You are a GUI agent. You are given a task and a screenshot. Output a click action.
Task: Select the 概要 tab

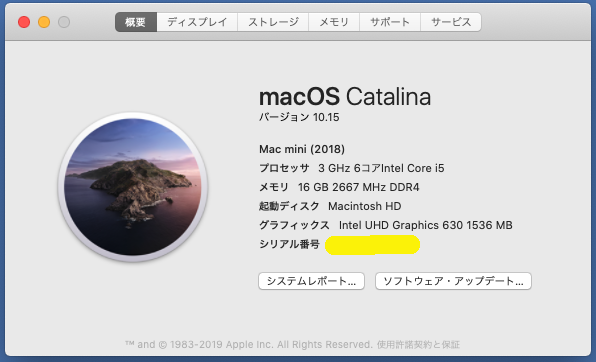pyautogui.click(x=136, y=22)
